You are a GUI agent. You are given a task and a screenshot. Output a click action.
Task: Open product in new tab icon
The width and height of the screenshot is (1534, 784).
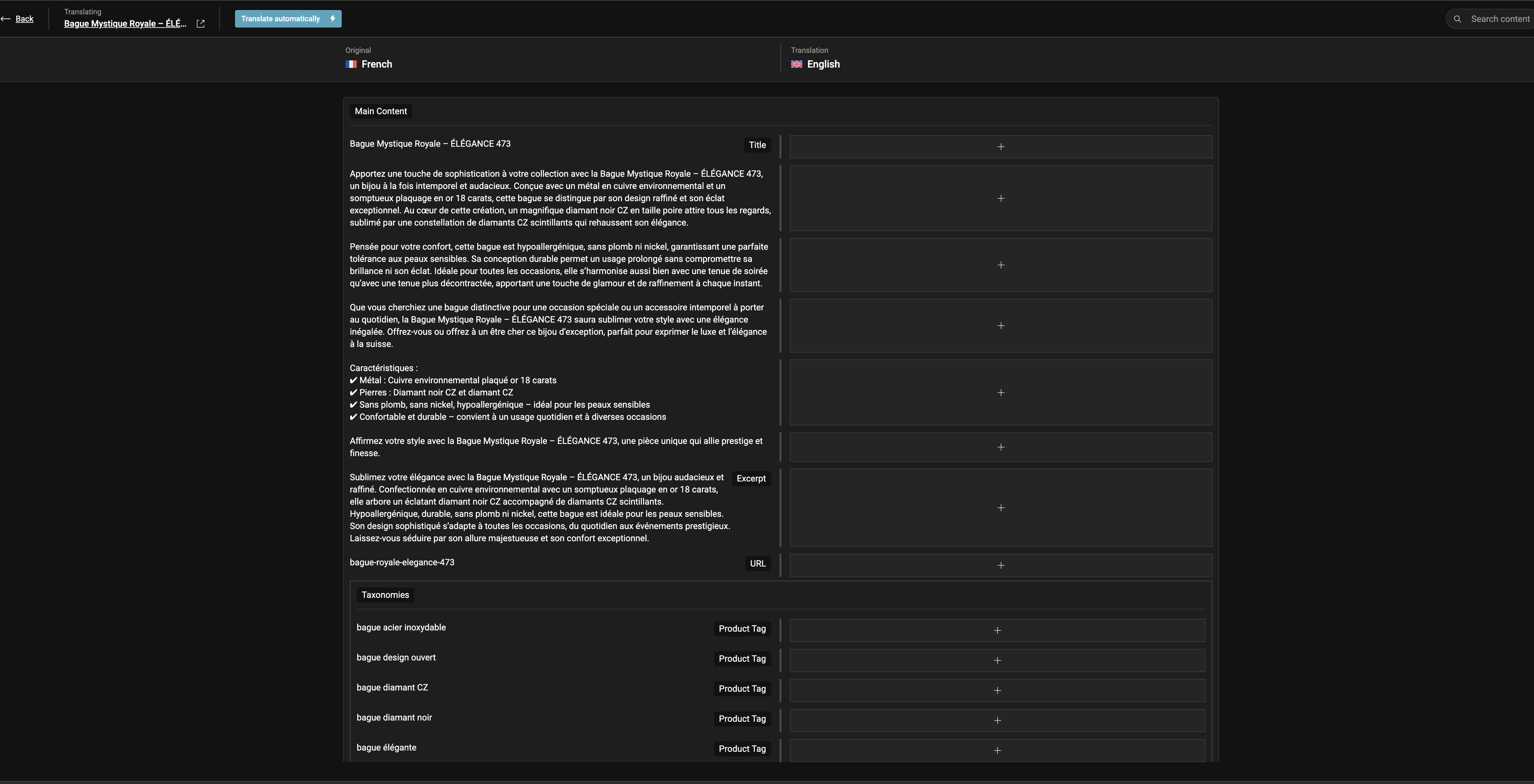[x=201, y=24]
